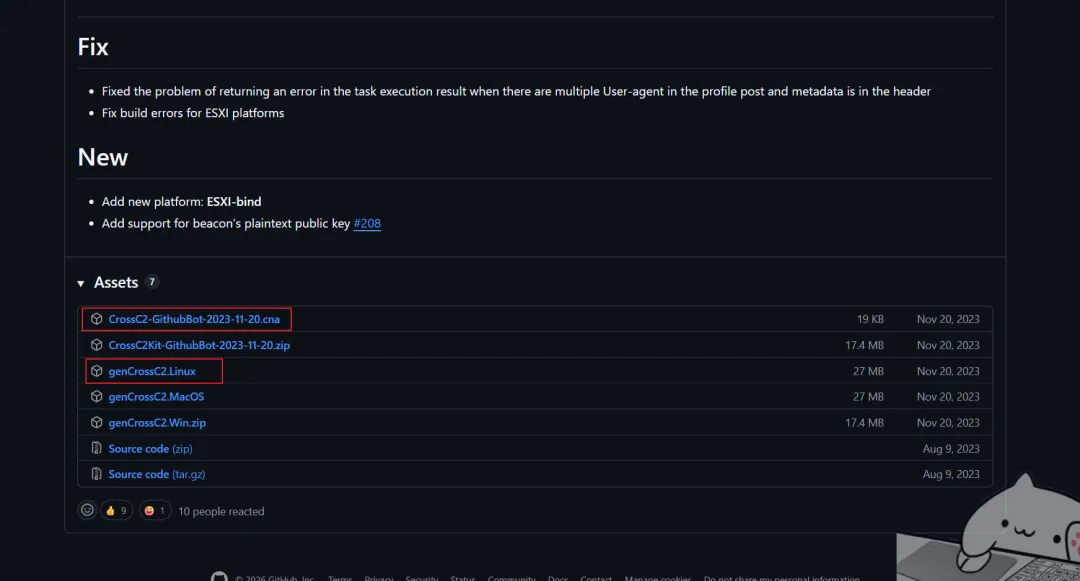Screen dimensions: 1080x581
Task: Download CrossC2-GithubBot-2023-11-20.cna file
Action: (x=194, y=319)
